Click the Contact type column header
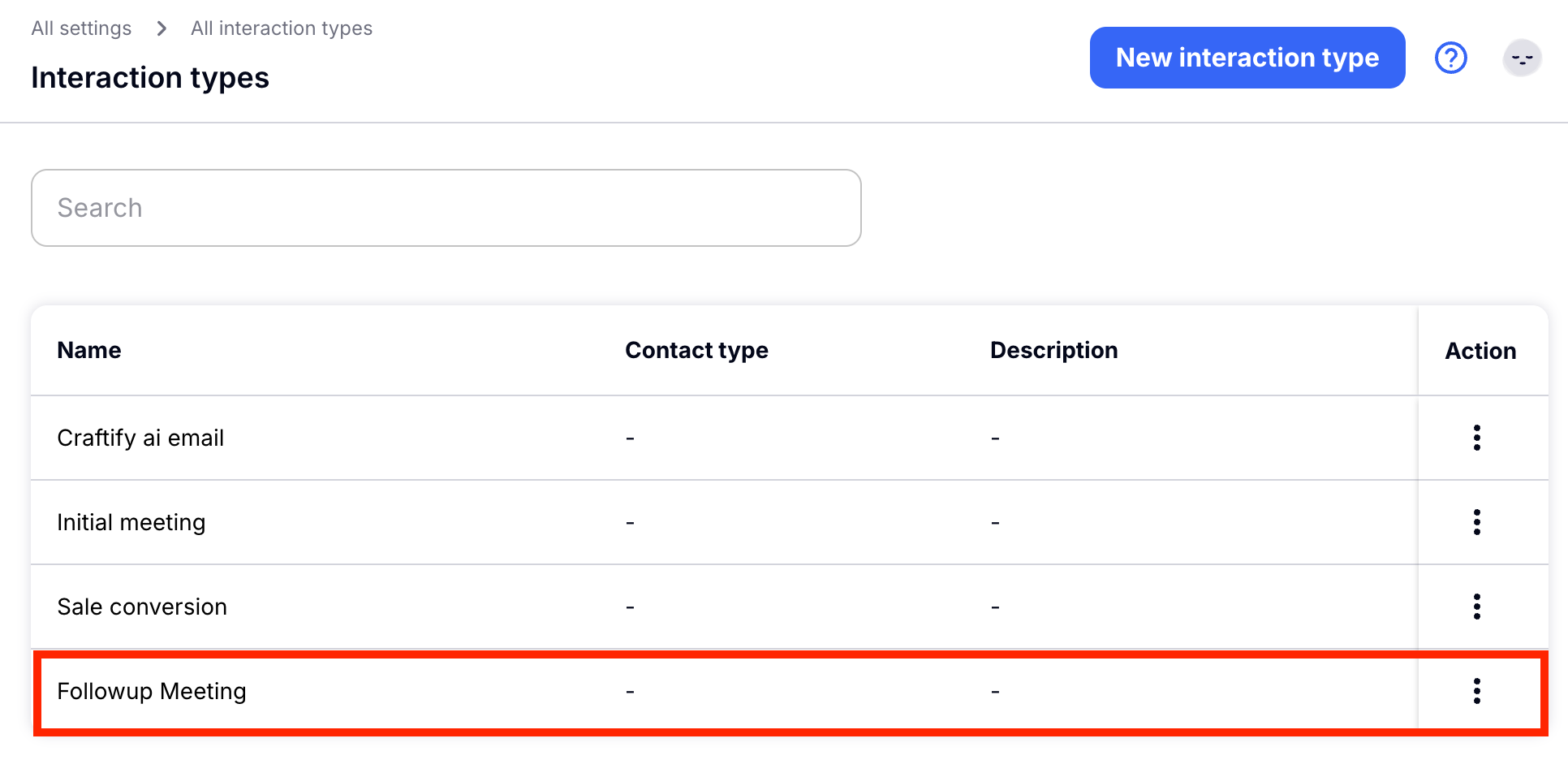The image size is (1568, 760). tap(696, 350)
